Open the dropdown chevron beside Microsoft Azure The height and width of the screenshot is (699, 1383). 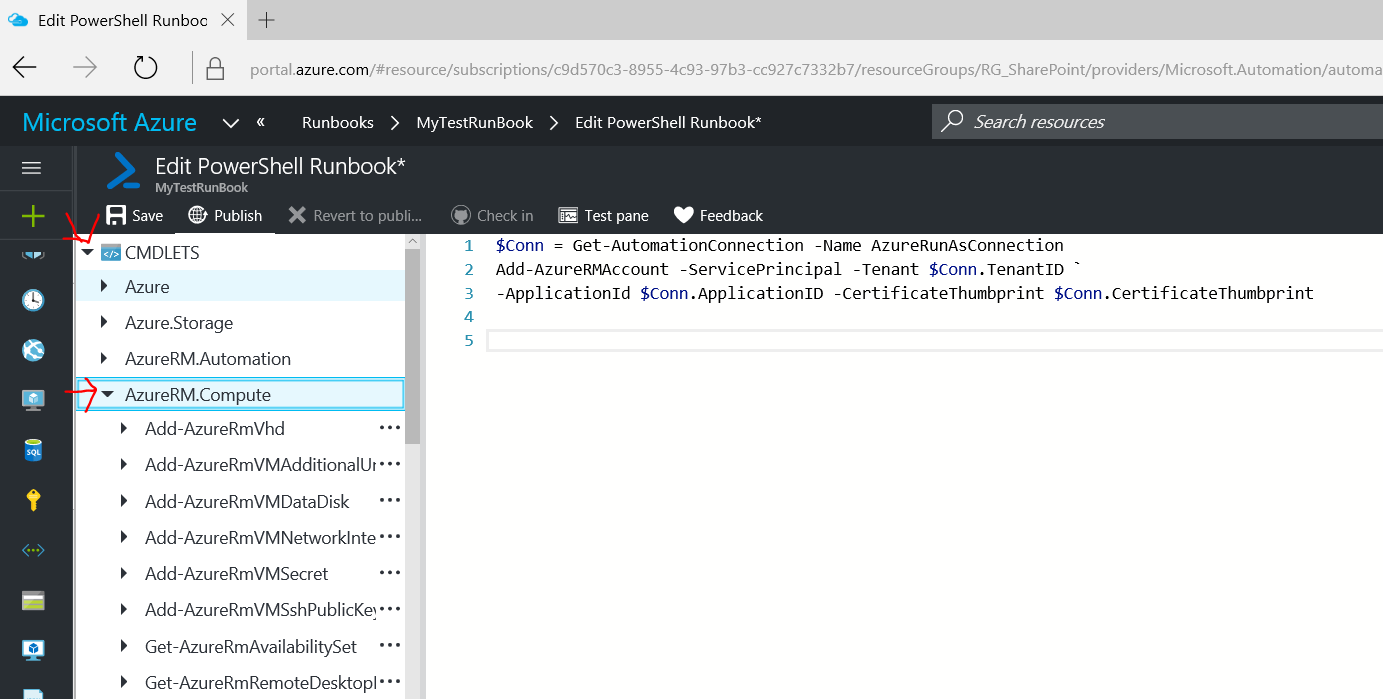(x=231, y=123)
